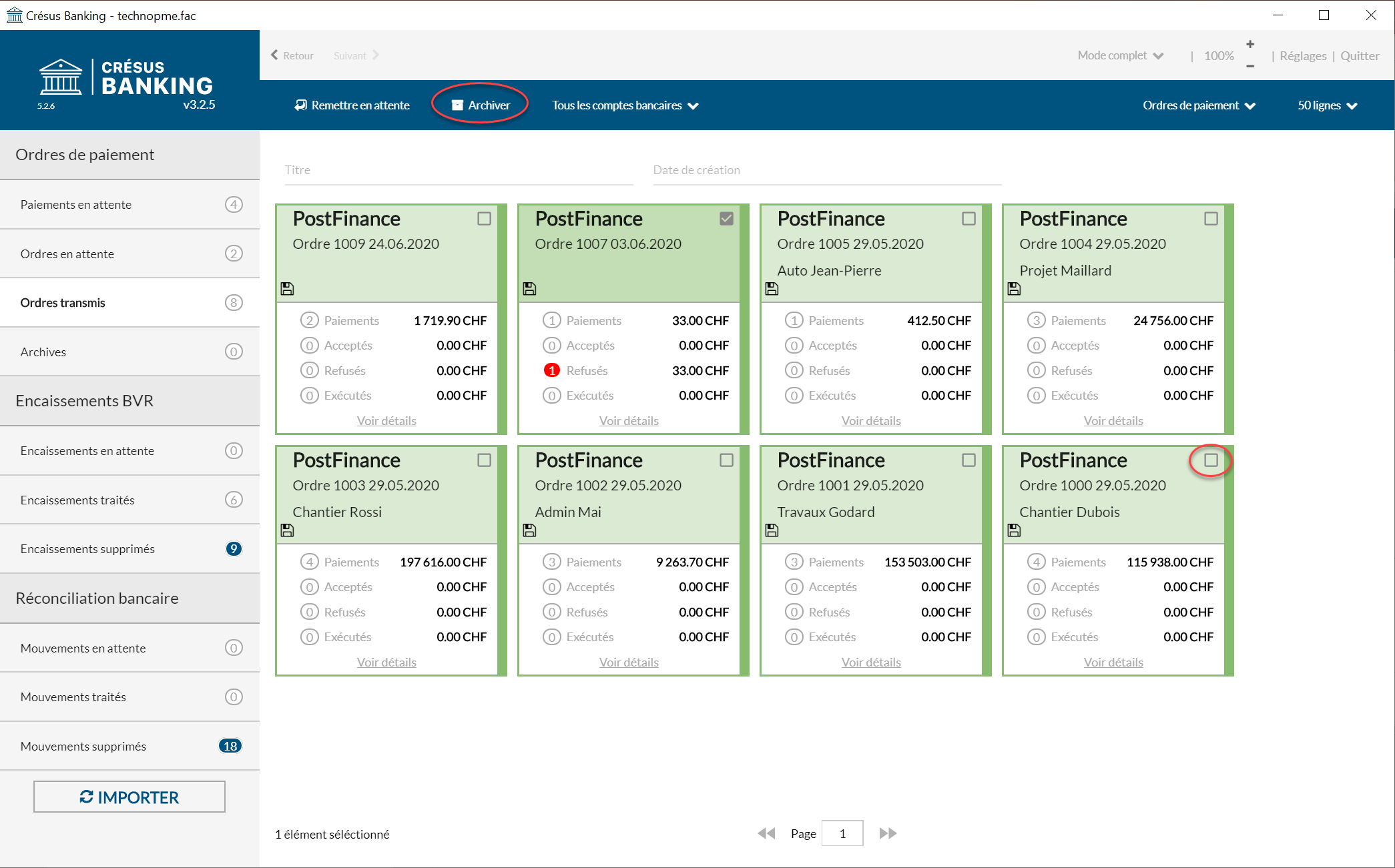This screenshot has width=1395, height=868.
Task: Open the Mode complet dropdown
Action: 1121,55
